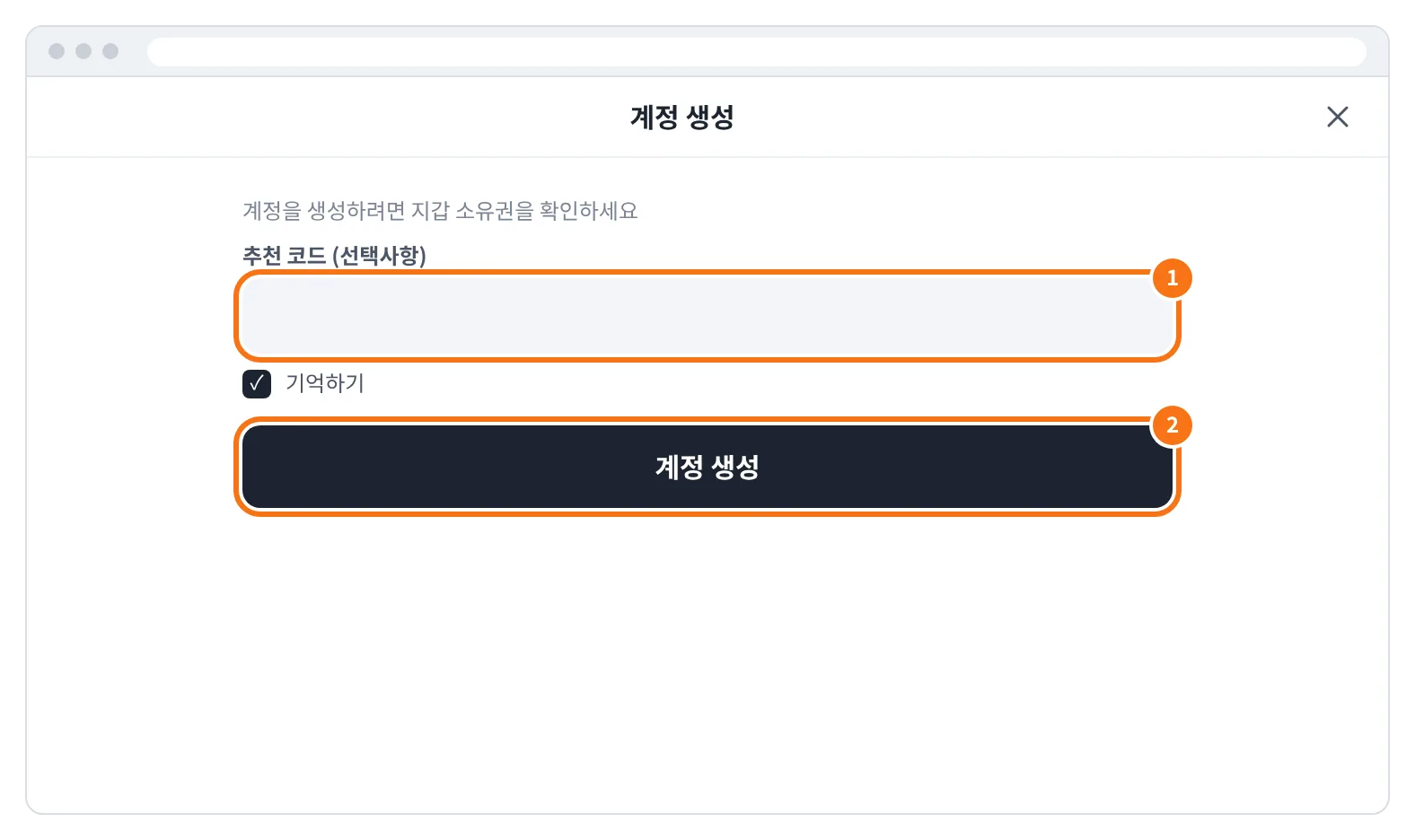Viewport: 1415px width, 840px height.
Task: Click the 추천 코드 (선택사항) label
Action: (334, 256)
